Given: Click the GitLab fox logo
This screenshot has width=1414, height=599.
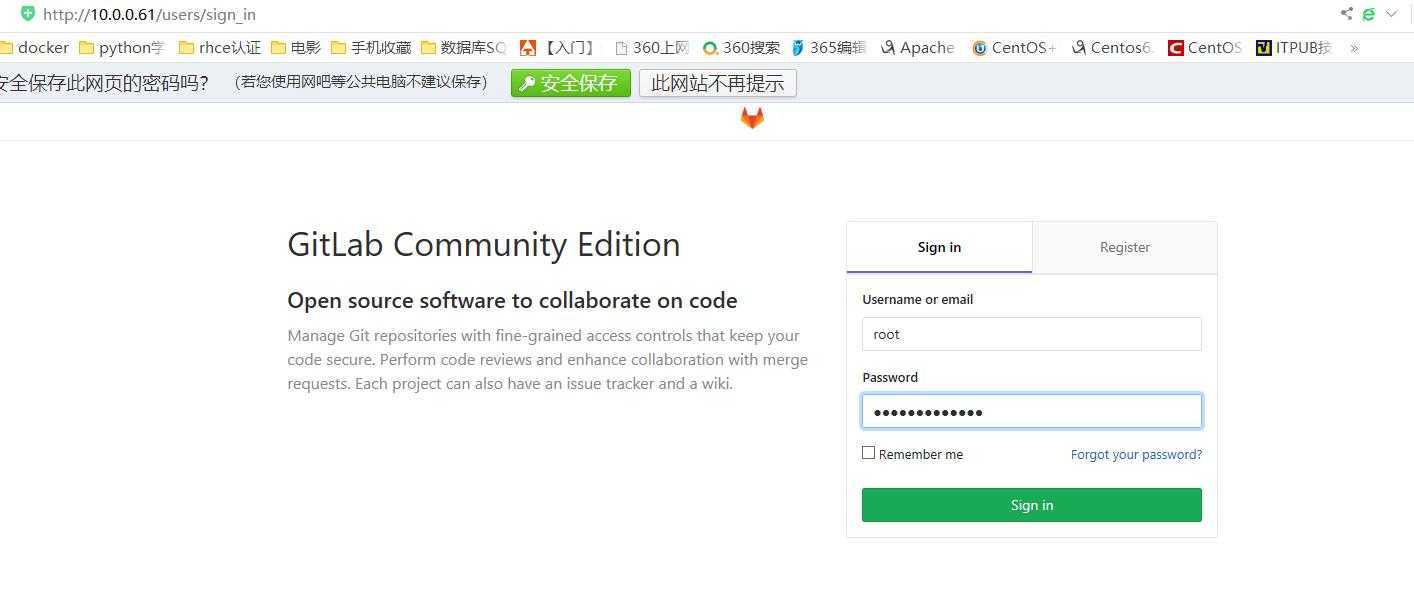Looking at the screenshot, I should coord(752,118).
